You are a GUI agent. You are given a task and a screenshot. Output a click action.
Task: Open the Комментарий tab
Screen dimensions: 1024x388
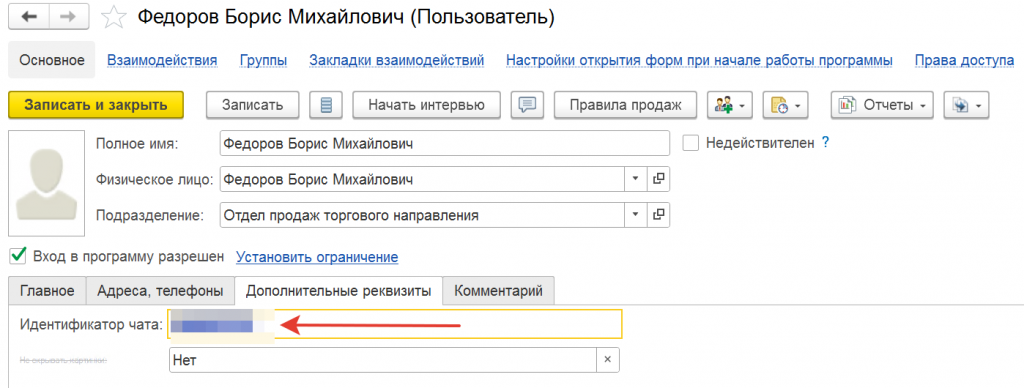pos(498,291)
